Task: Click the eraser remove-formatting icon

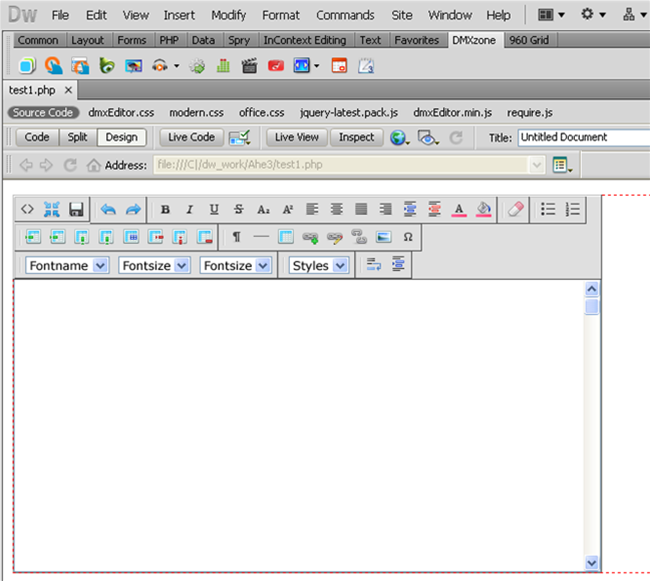Action: click(516, 209)
